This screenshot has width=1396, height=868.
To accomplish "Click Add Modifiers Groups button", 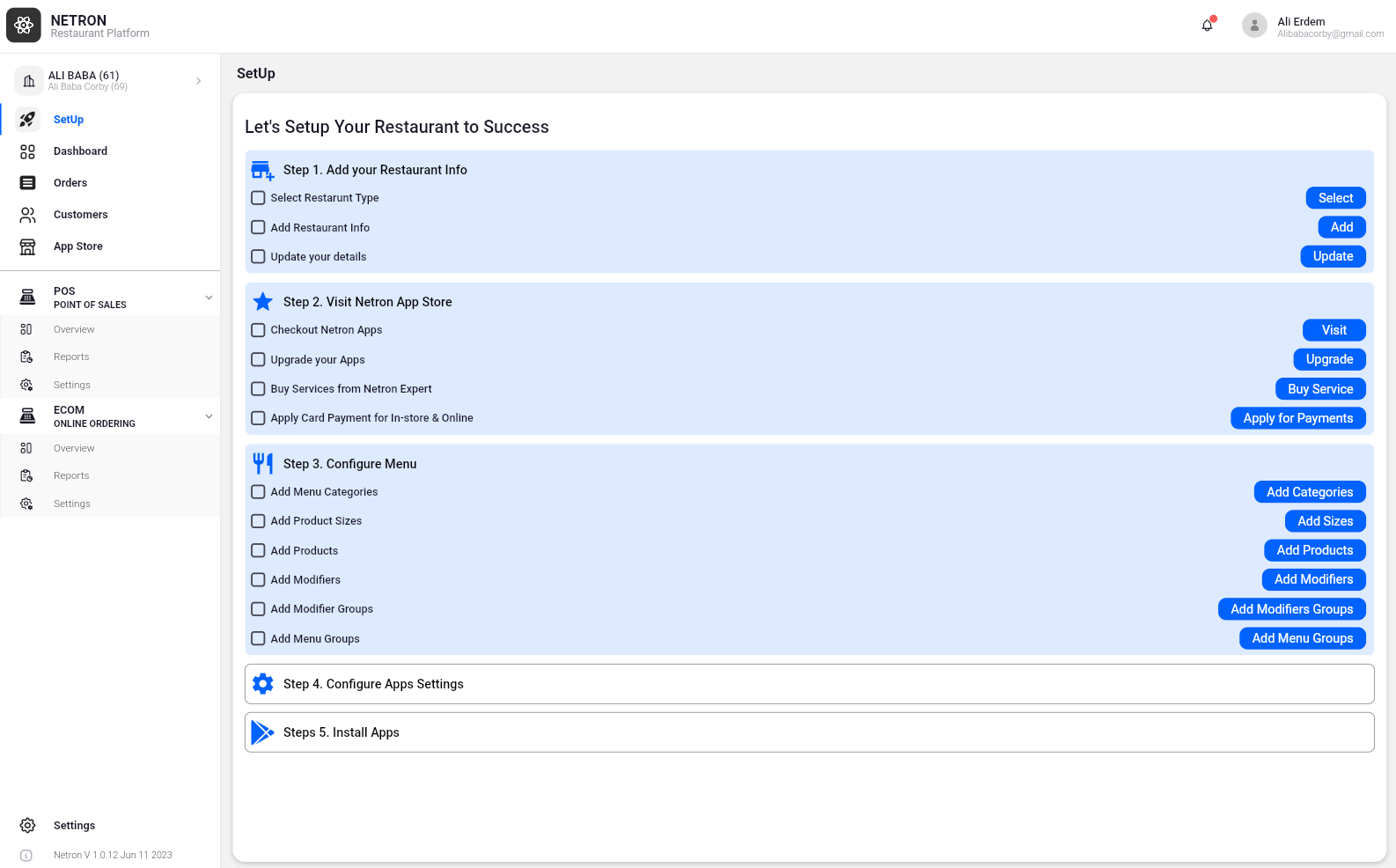I will 1291,609.
